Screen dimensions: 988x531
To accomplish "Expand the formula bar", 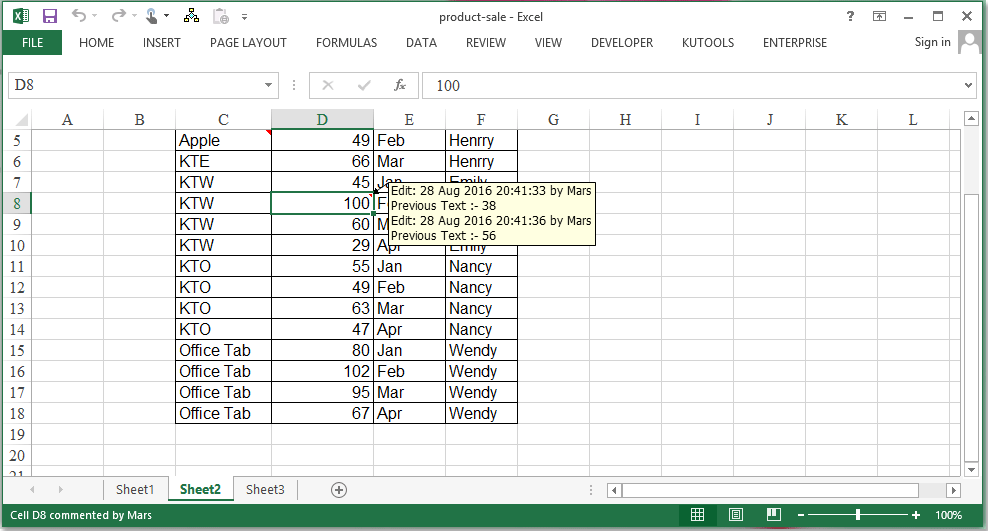I will (x=967, y=86).
